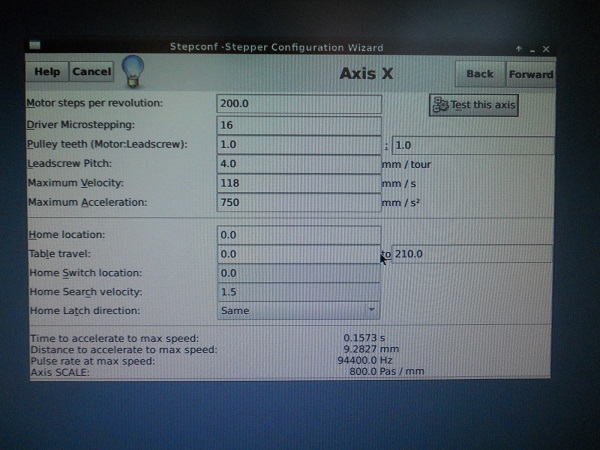Cancel the Stepconf wizard
600x450 pixels.
[91, 72]
